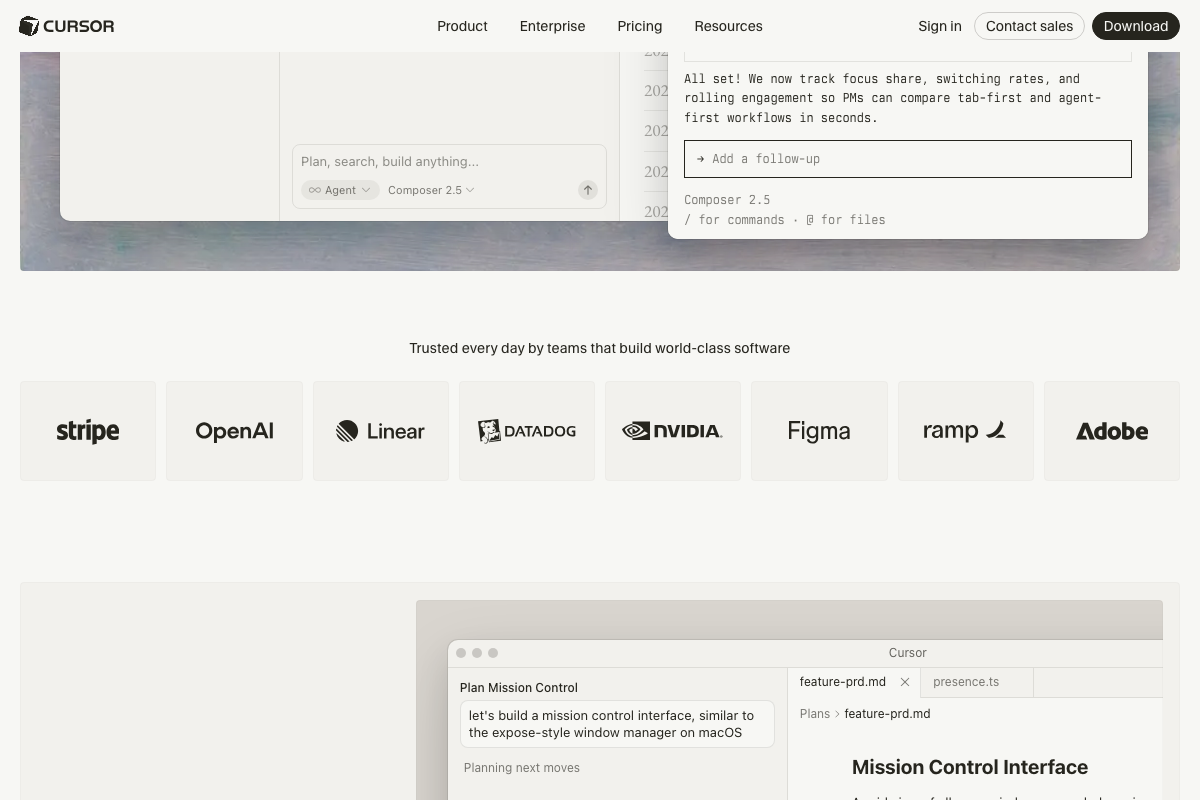Click the Ramp logo card
The width and height of the screenshot is (1200, 800).
(966, 431)
